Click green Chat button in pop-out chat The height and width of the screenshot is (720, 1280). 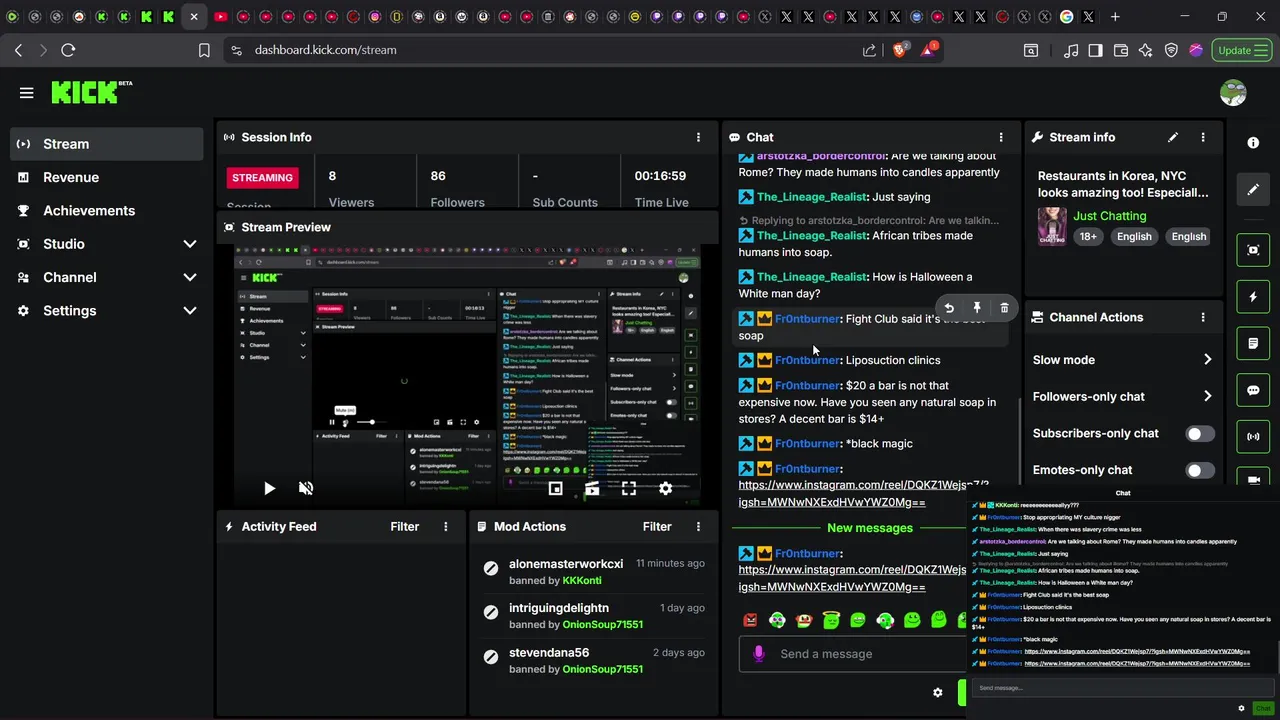pyautogui.click(x=1263, y=708)
